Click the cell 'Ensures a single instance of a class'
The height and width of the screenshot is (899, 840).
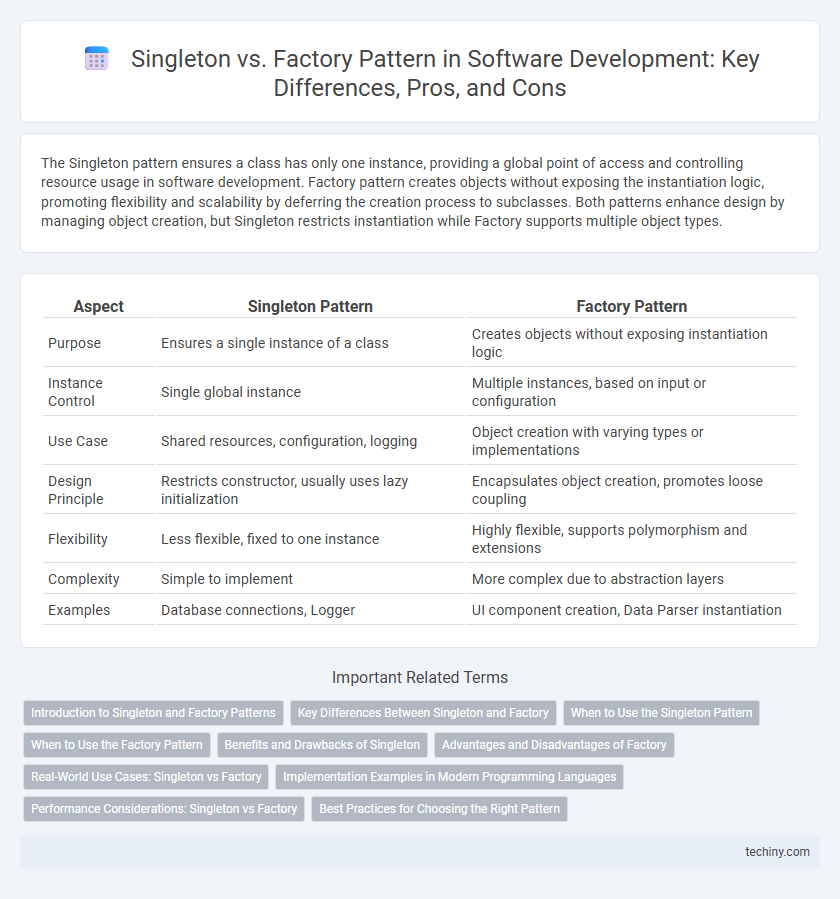coord(310,343)
